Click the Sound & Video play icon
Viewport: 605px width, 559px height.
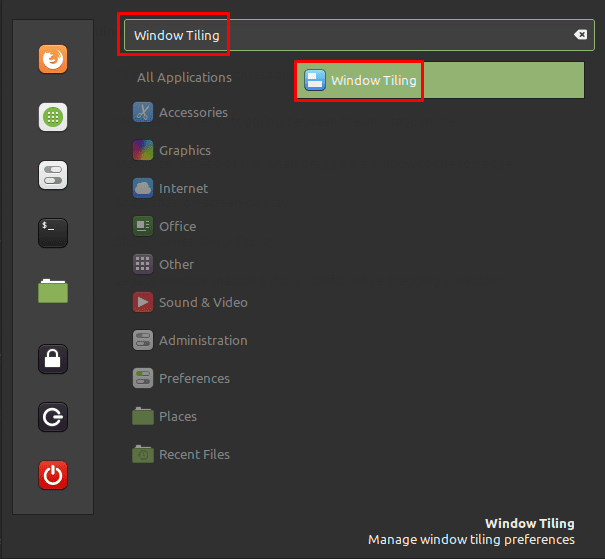coord(143,302)
